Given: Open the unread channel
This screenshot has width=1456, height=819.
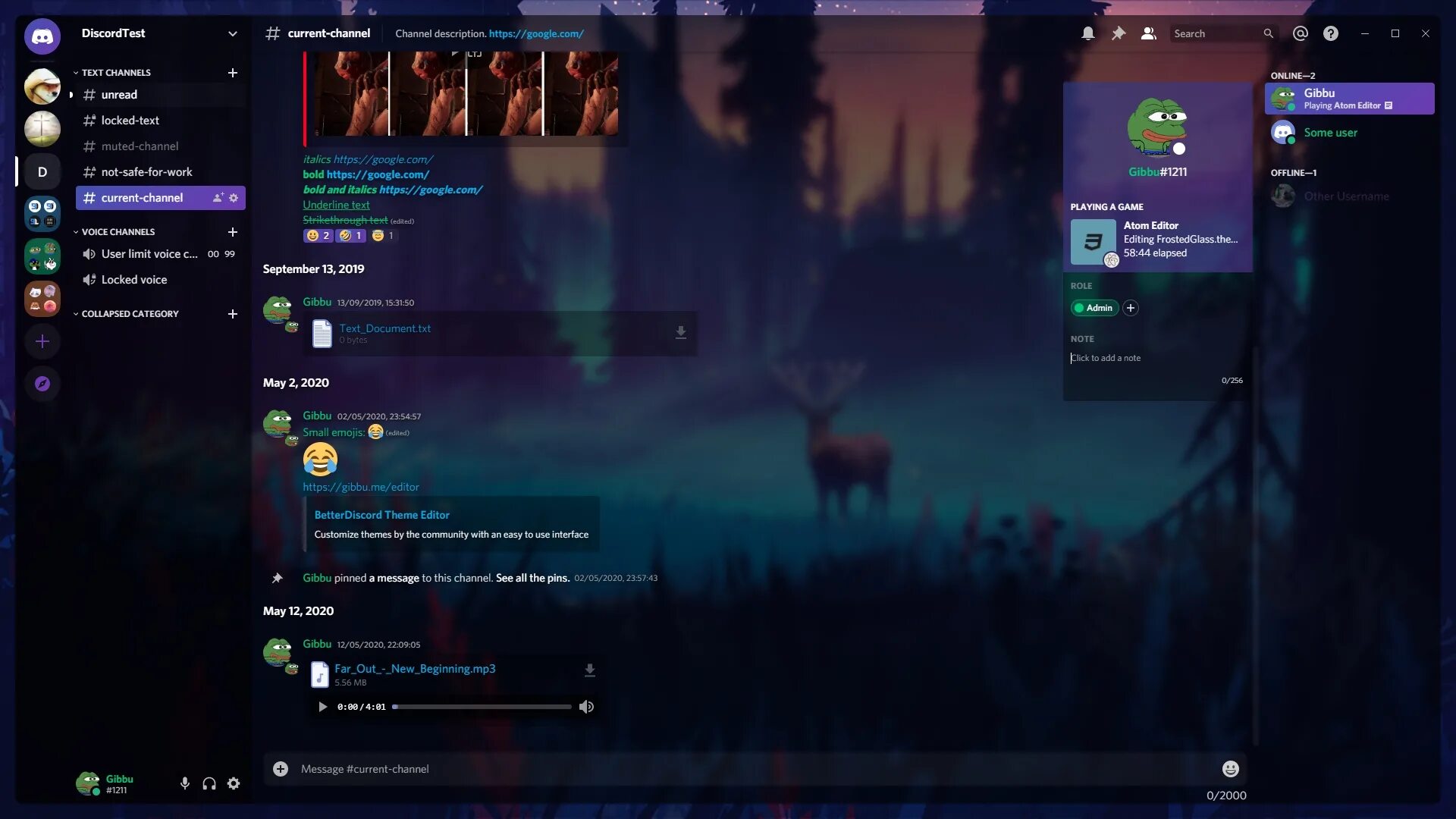Looking at the screenshot, I should coord(119,94).
